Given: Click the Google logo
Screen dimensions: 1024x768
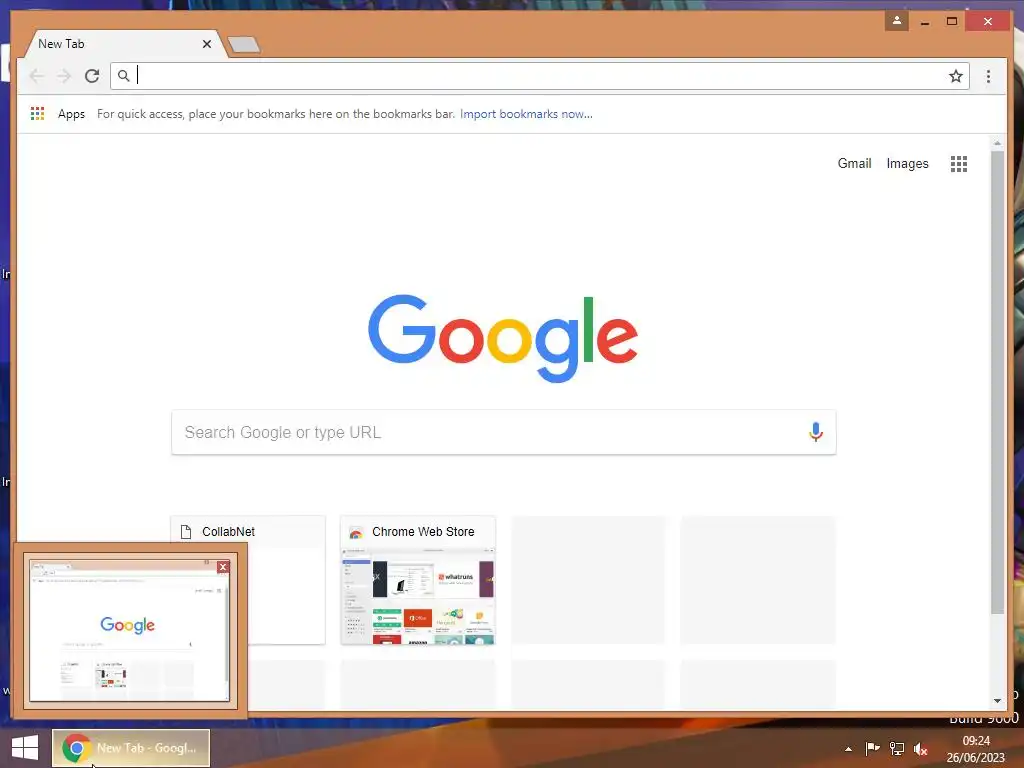Looking at the screenshot, I should pyautogui.click(x=503, y=338).
